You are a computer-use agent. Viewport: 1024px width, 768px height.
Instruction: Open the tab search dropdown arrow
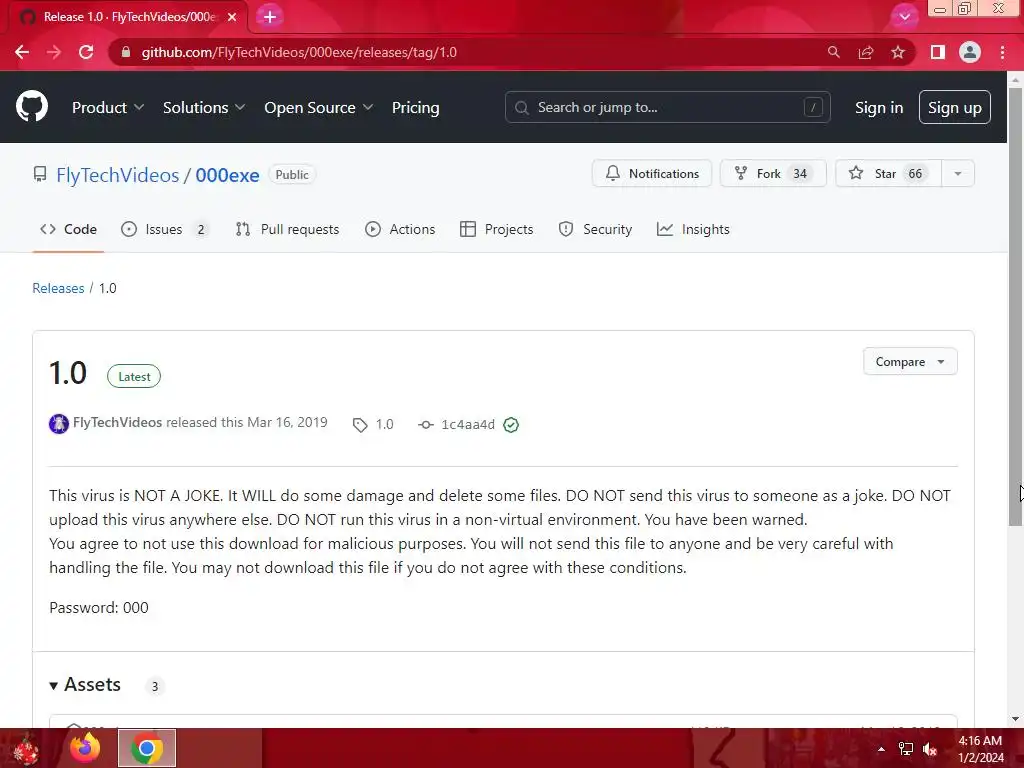pos(904,17)
